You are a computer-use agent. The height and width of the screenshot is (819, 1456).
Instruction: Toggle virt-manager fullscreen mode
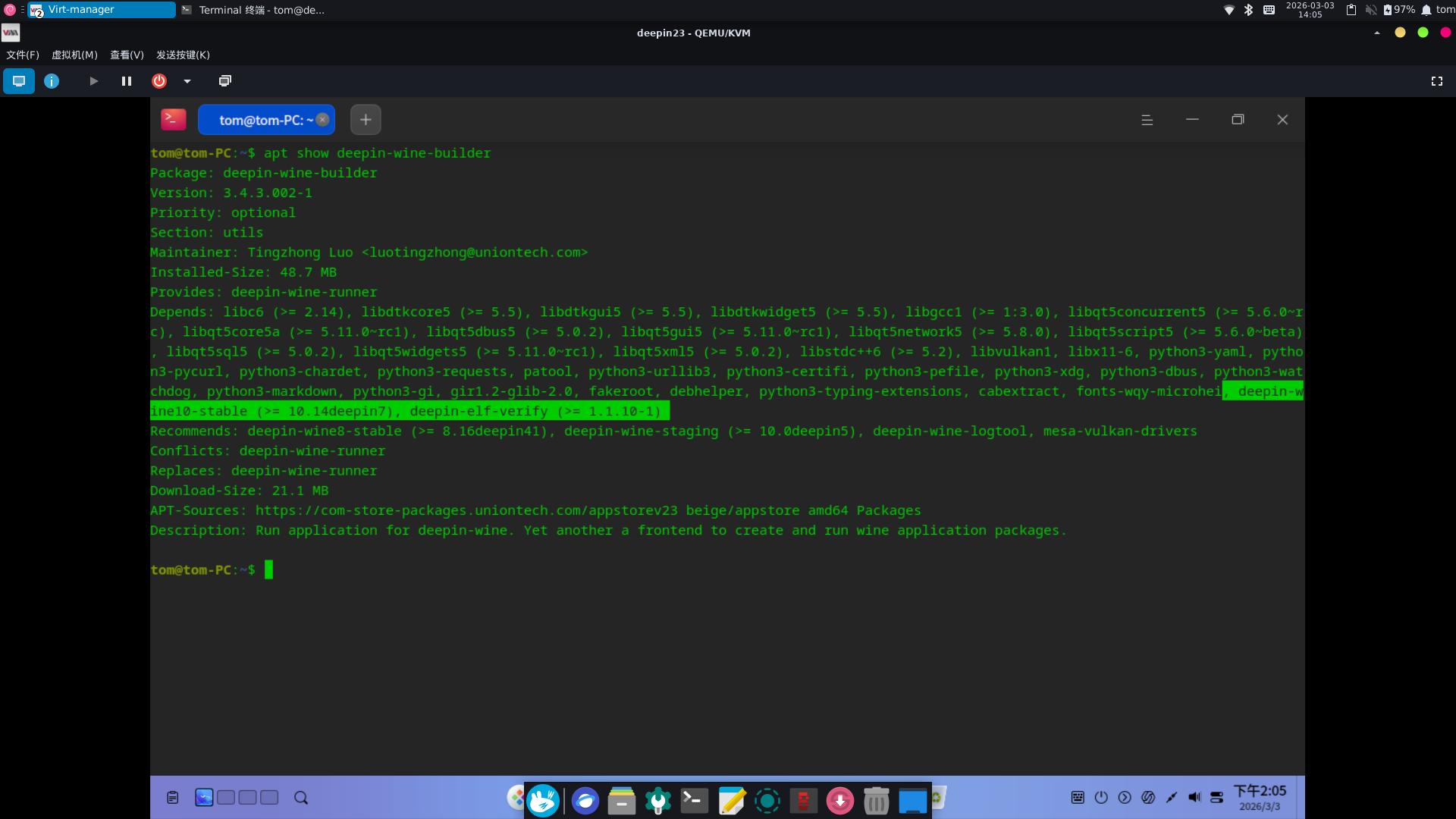pyautogui.click(x=1436, y=81)
